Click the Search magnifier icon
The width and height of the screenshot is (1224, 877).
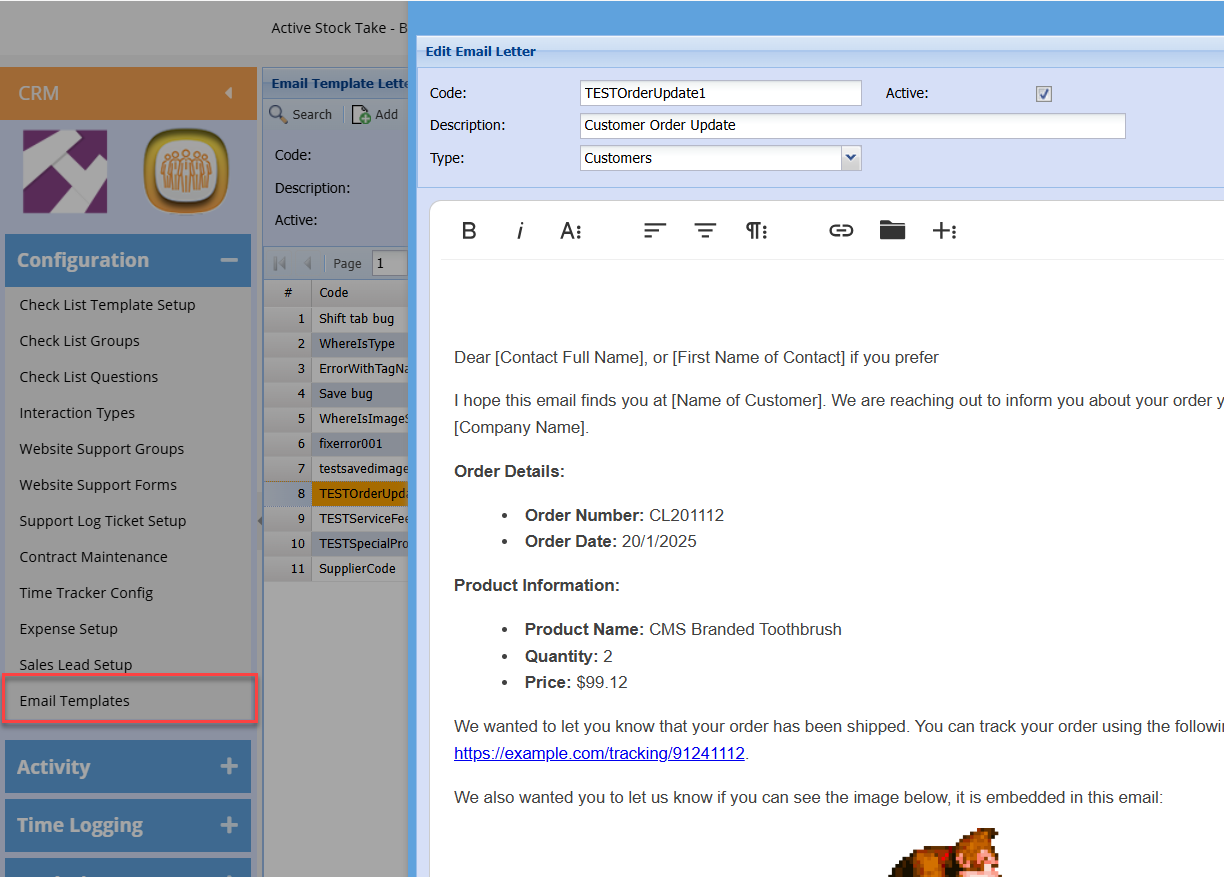278,114
